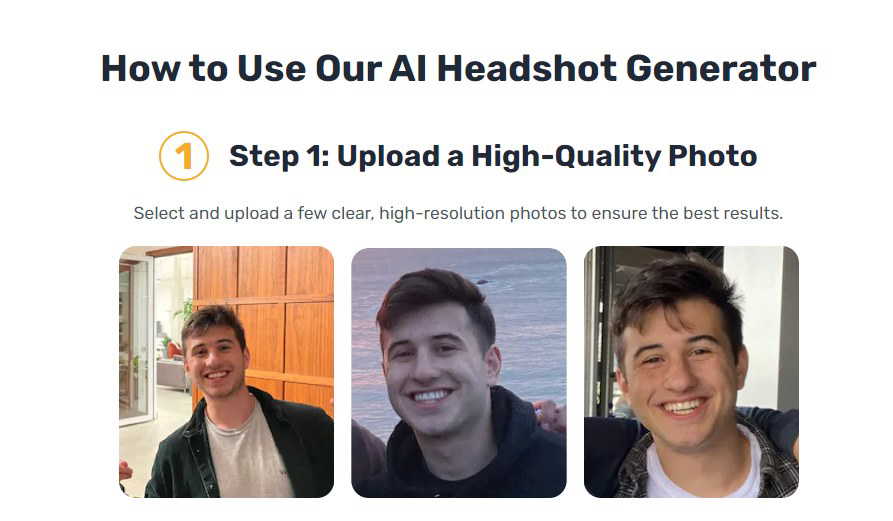Choose the photo with the plaid shirt
This screenshot has width=893, height=521.
(x=691, y=371)
